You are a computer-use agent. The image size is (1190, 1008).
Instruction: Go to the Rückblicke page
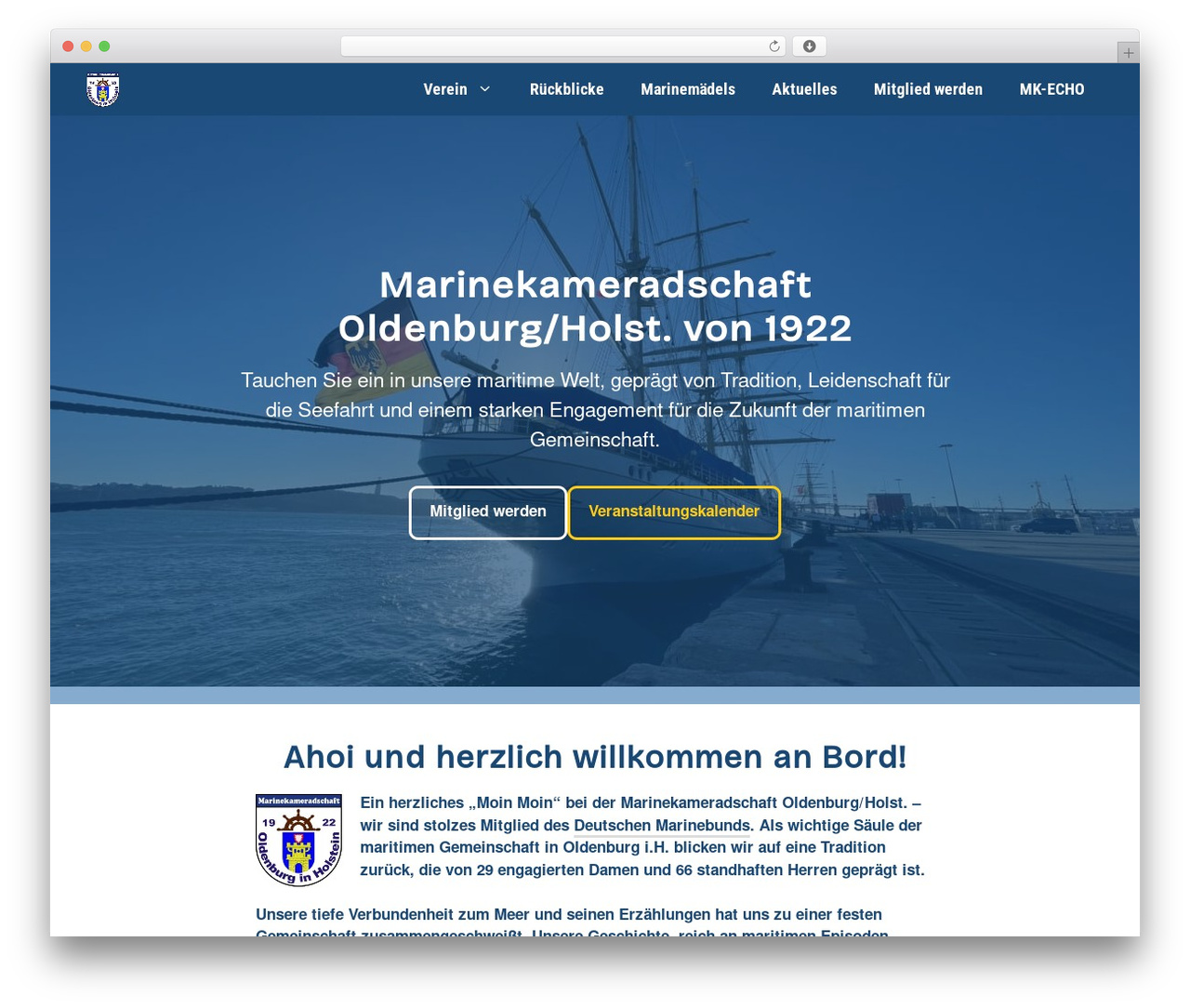(x=567, y=89)
